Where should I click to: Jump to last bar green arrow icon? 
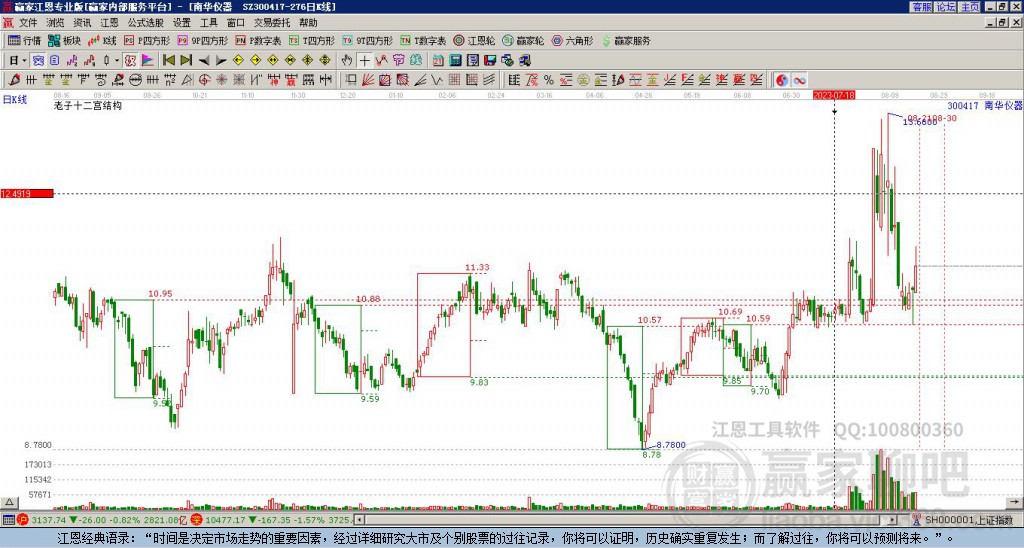185,61
